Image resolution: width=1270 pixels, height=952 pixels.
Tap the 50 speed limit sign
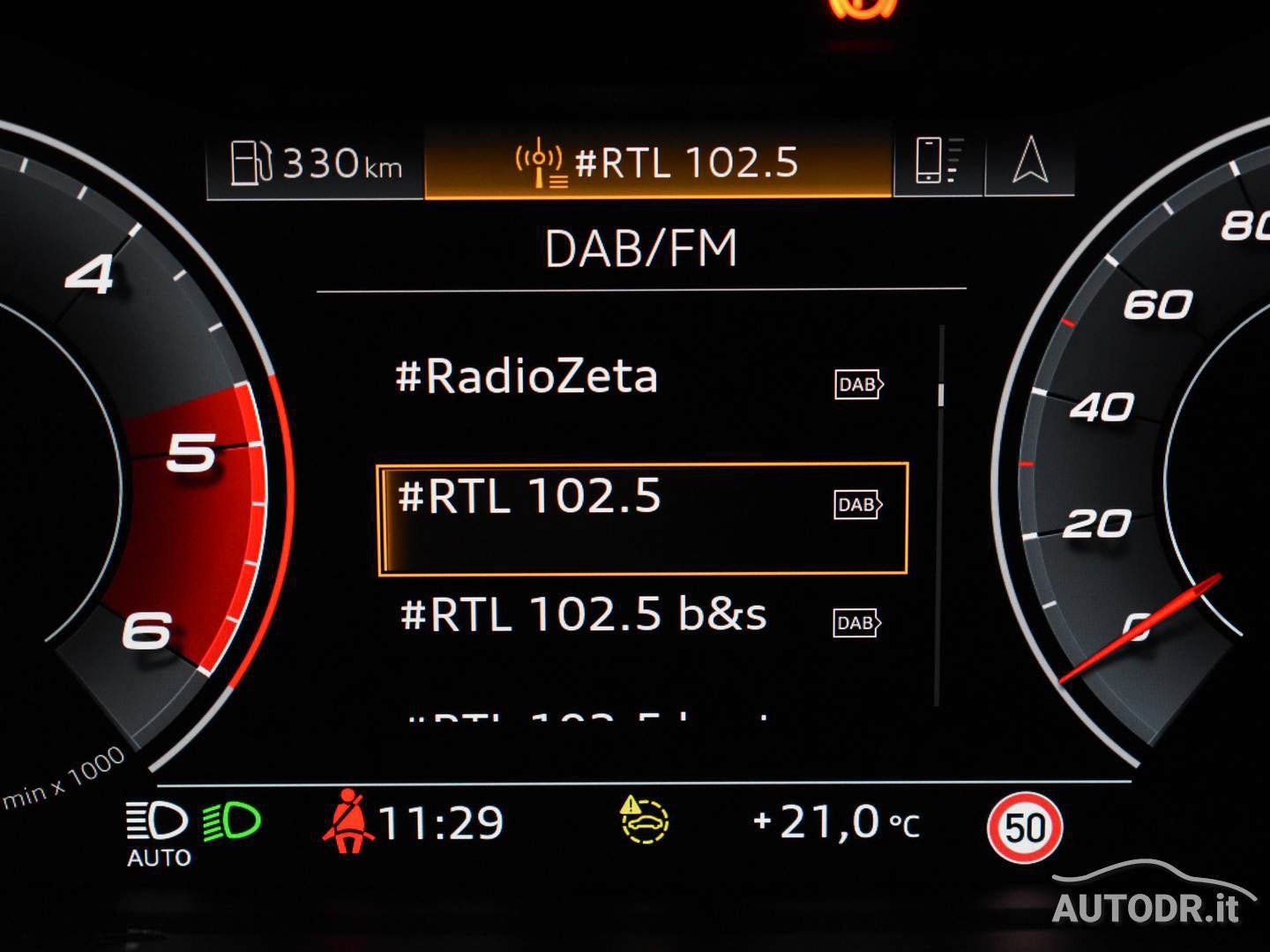coord(1024,828)
